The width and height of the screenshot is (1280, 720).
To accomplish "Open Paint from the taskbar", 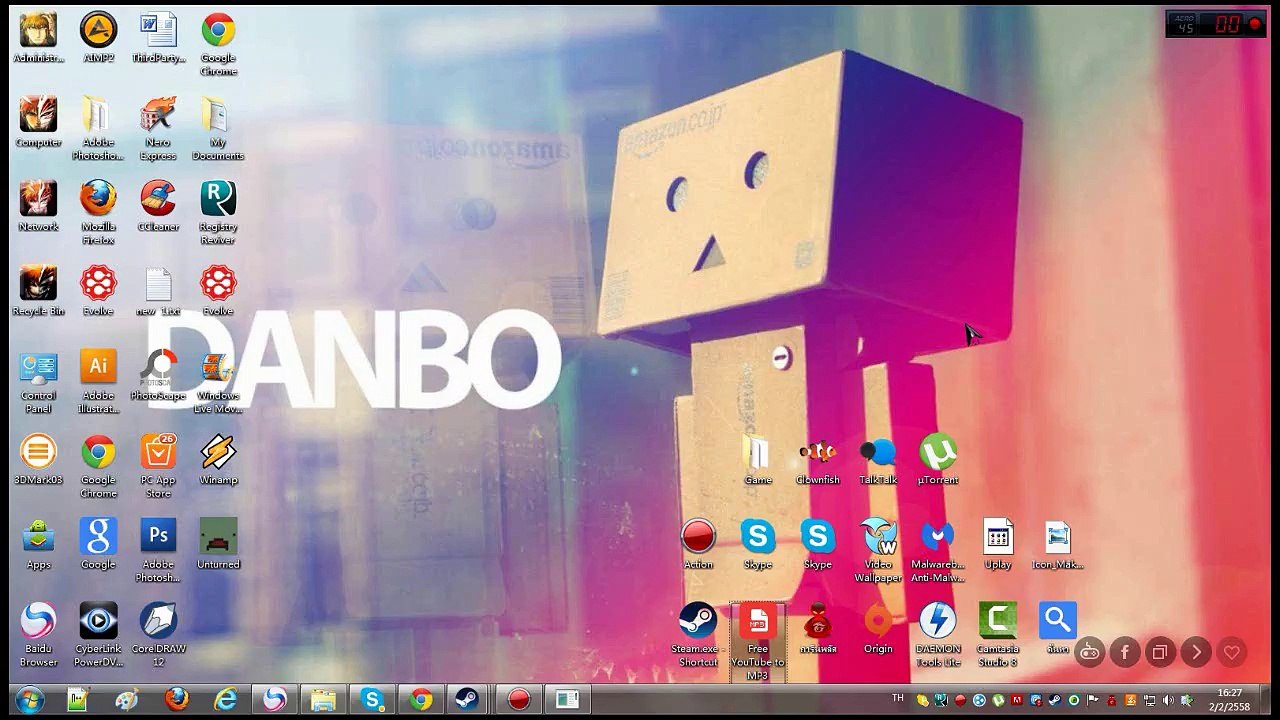I will pos(127,699).
